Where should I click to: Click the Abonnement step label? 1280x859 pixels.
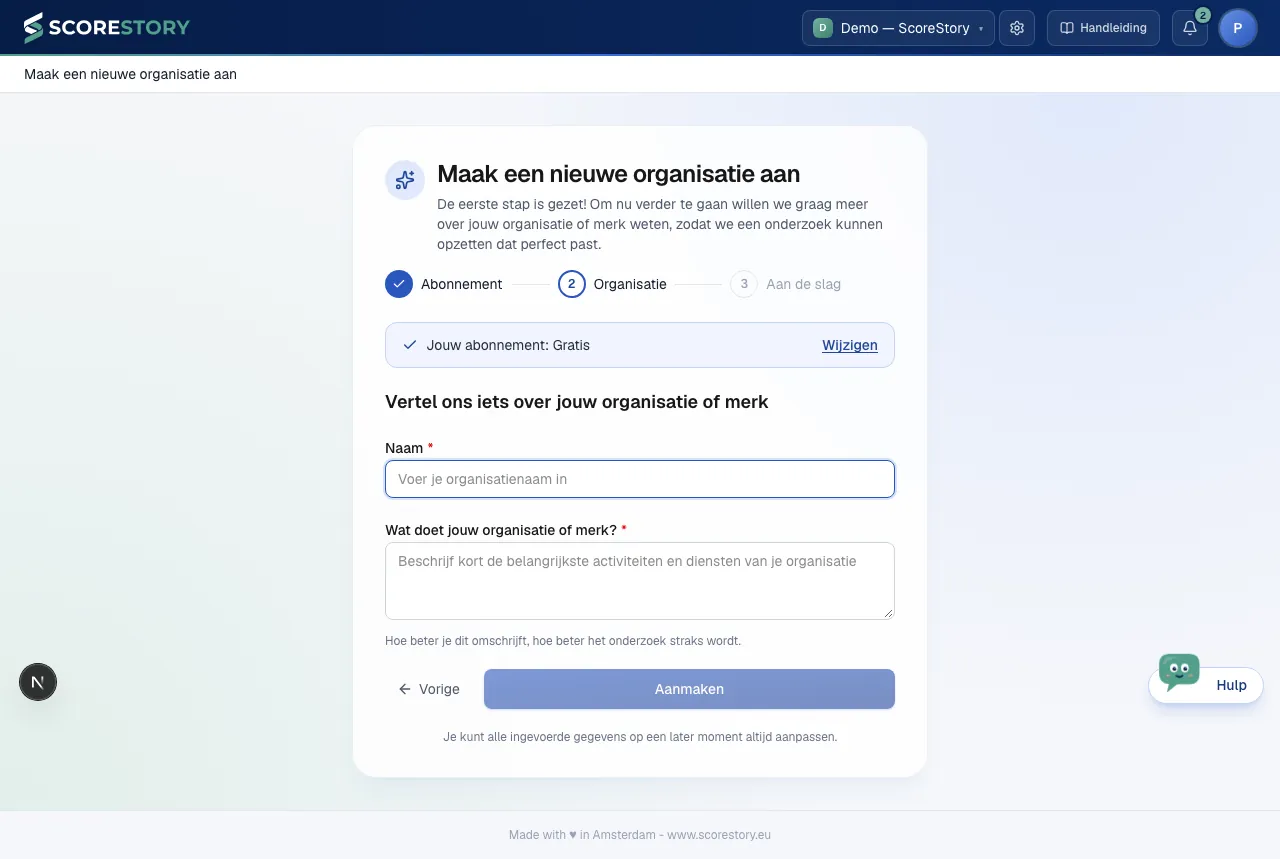(461, 284)
